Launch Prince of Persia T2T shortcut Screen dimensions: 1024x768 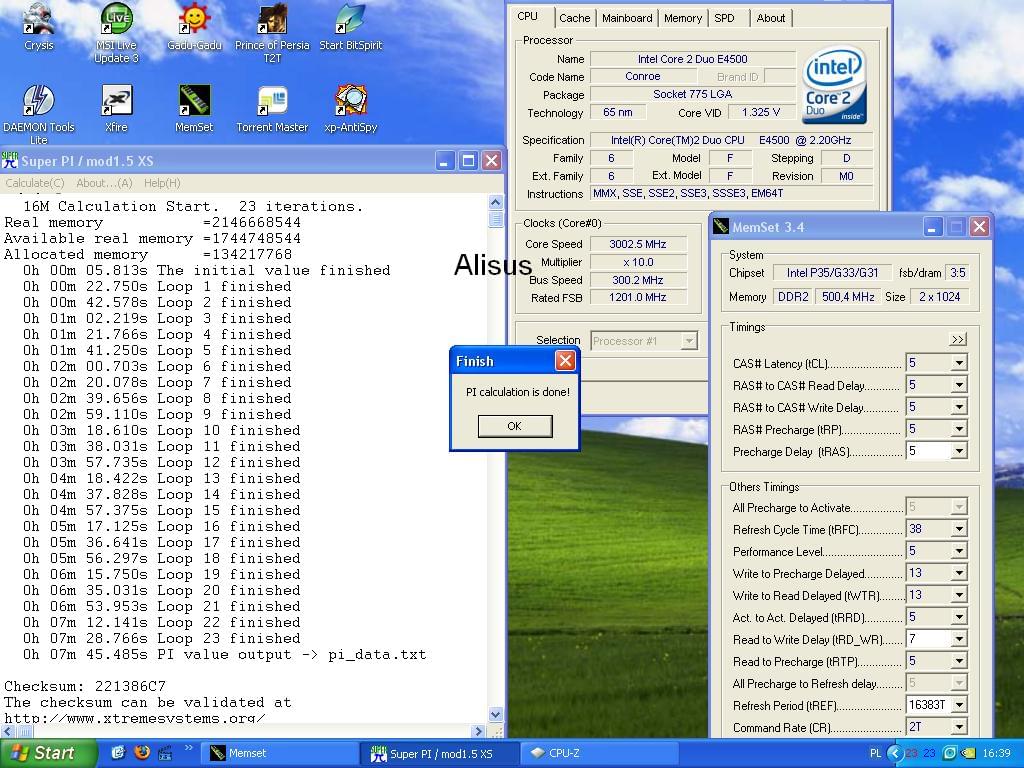point(272,33)
